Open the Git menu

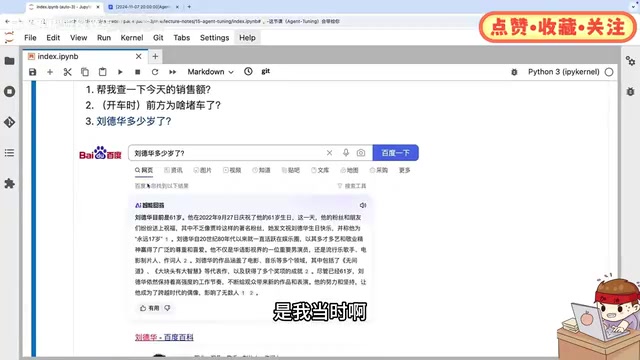(158, 38)
